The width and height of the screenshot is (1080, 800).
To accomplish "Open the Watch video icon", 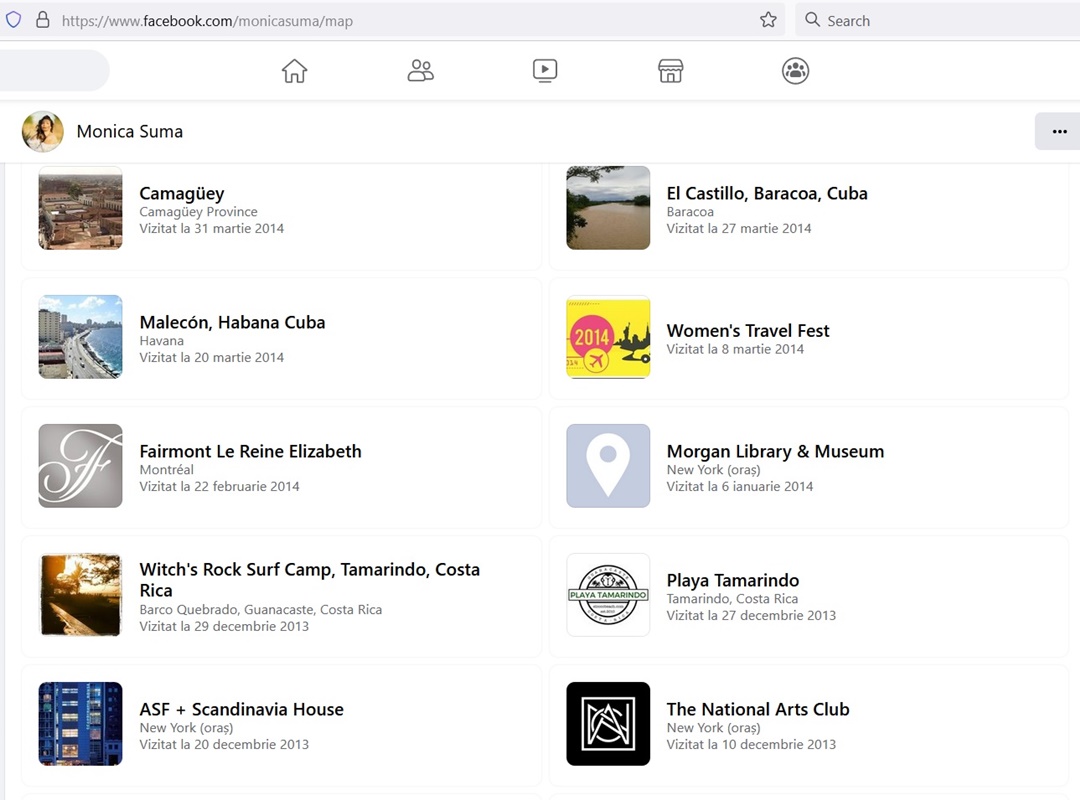I will tap(545, 71).
